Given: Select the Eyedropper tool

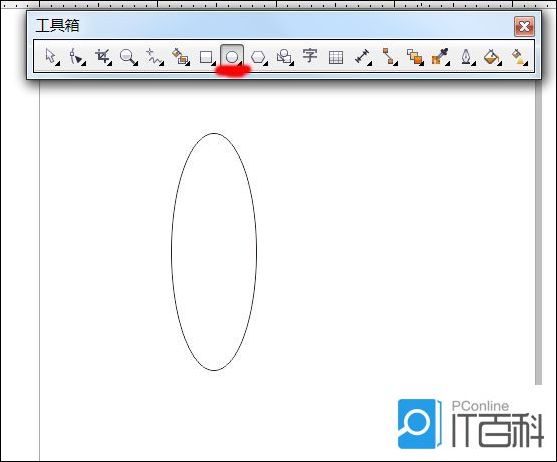Looking at the screenshot, I should click(440, 56).
